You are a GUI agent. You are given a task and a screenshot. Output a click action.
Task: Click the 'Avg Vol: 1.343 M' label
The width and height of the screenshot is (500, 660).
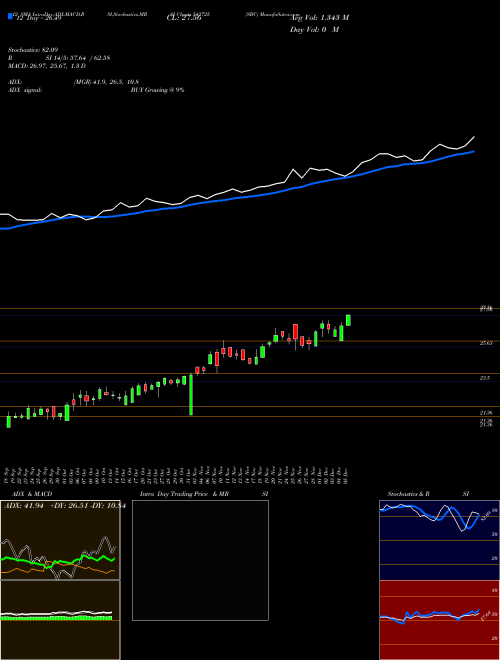coord(319,18)
